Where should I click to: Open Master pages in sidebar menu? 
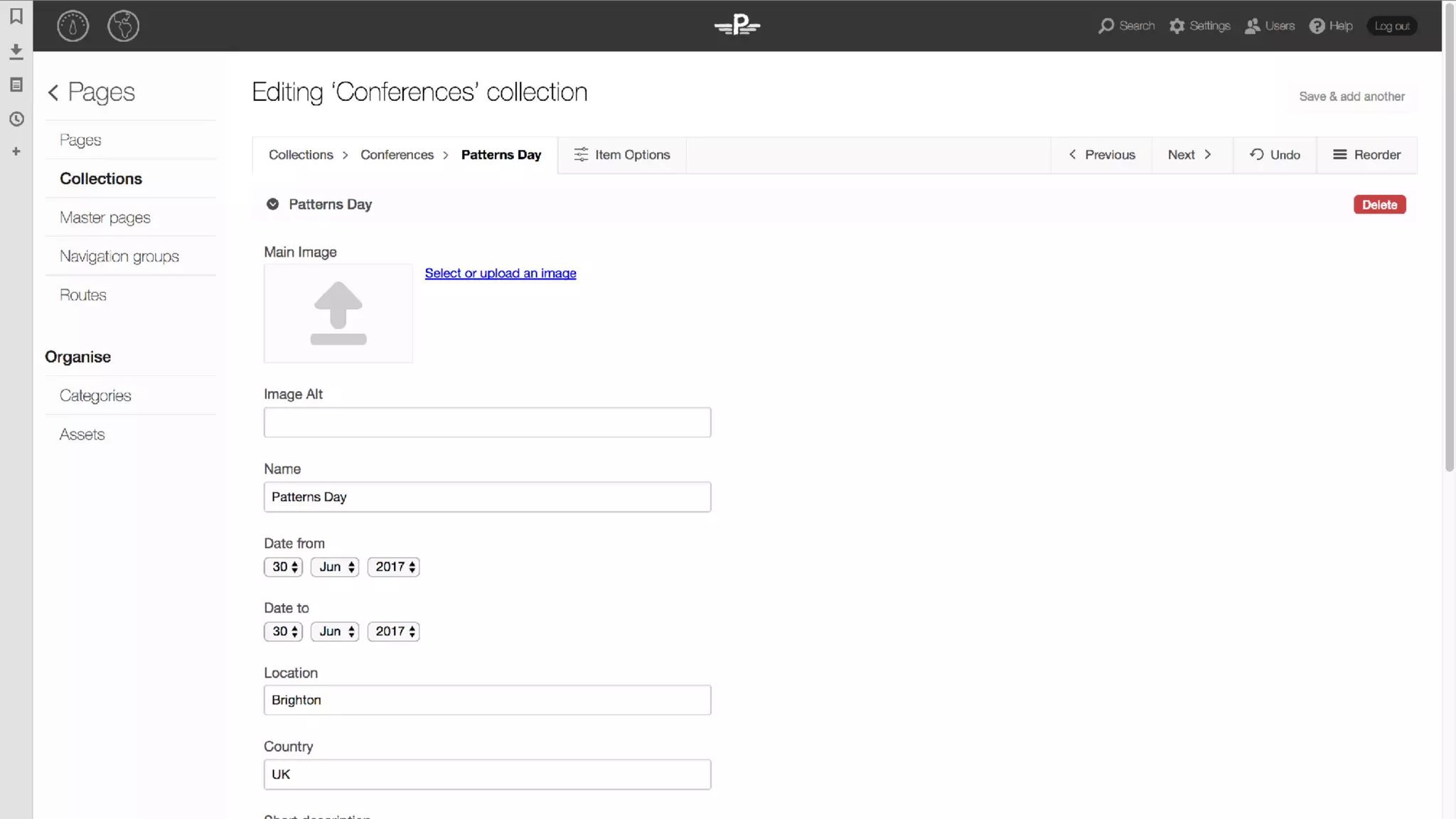[105, 218]
